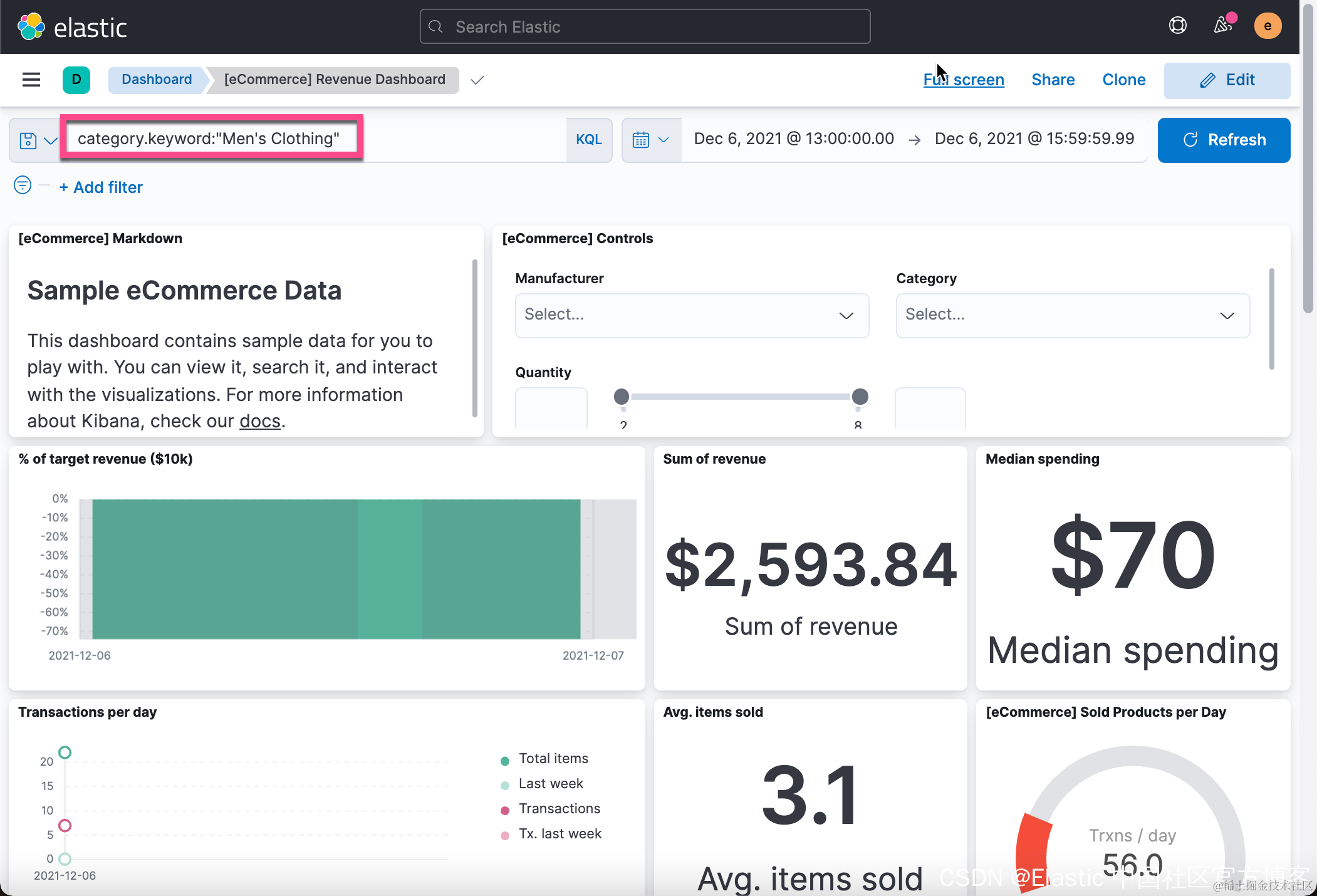
Task: Toggle the Total items legend entry
Action: click(x=553, y=759)
